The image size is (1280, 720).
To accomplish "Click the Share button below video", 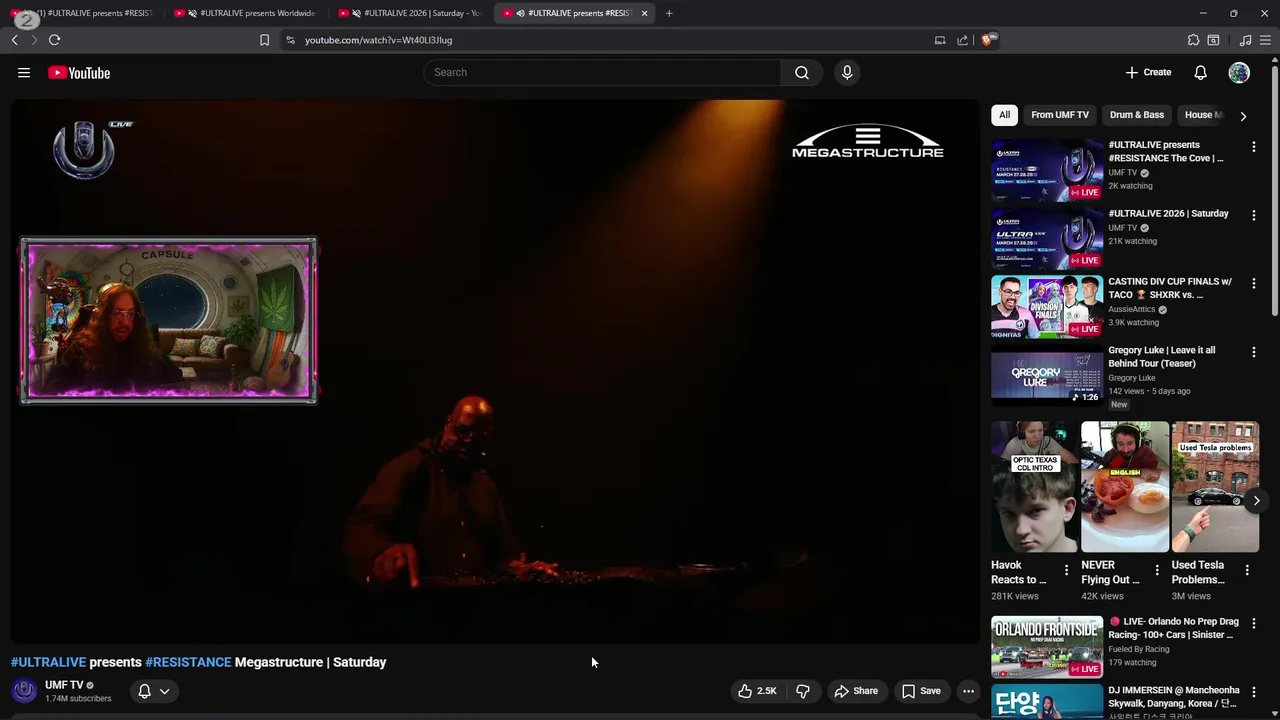I will click(856, 691).
